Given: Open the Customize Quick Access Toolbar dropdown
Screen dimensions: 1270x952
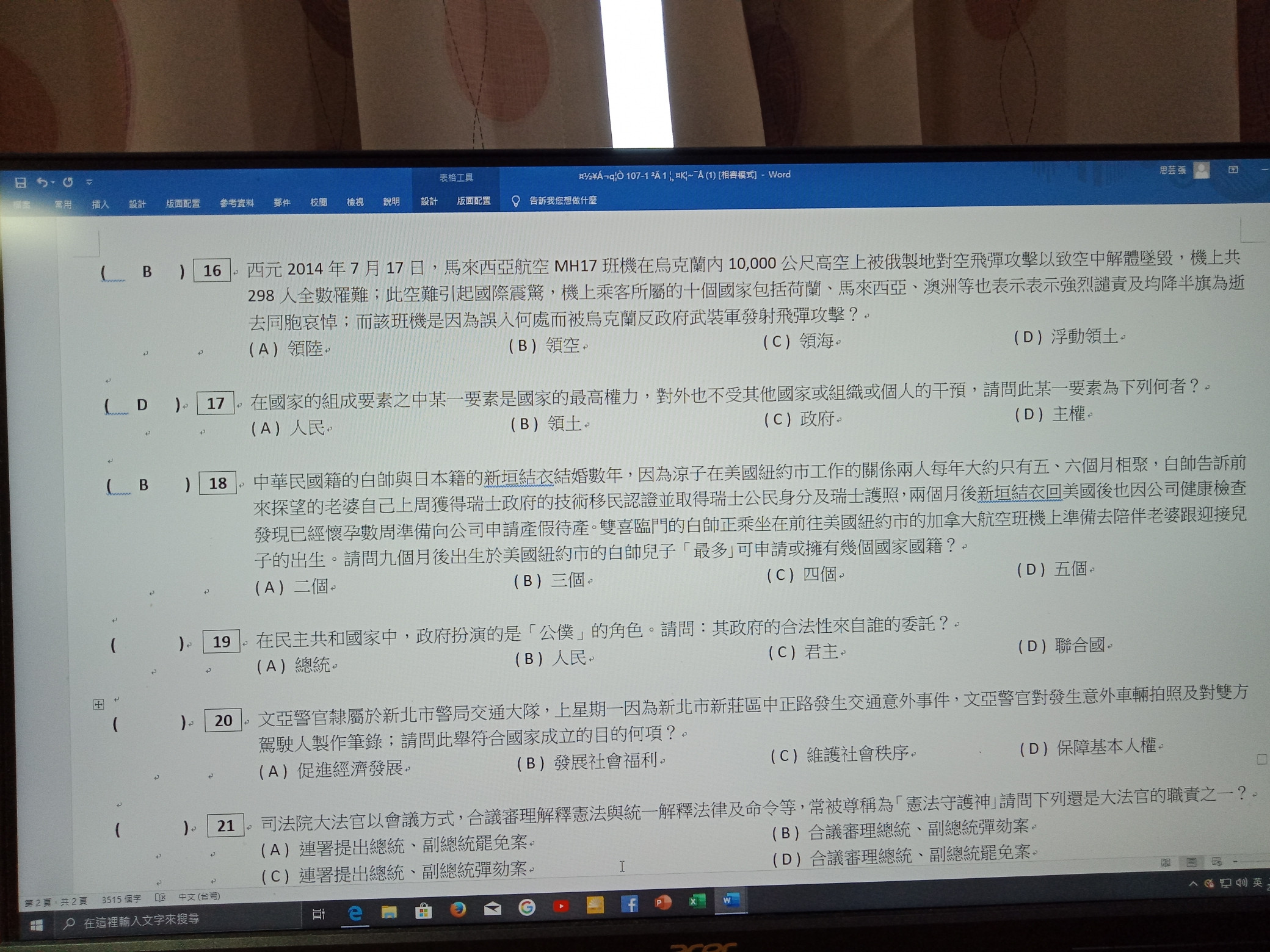Looking at the screenshot, I should (x=89, y=182).
